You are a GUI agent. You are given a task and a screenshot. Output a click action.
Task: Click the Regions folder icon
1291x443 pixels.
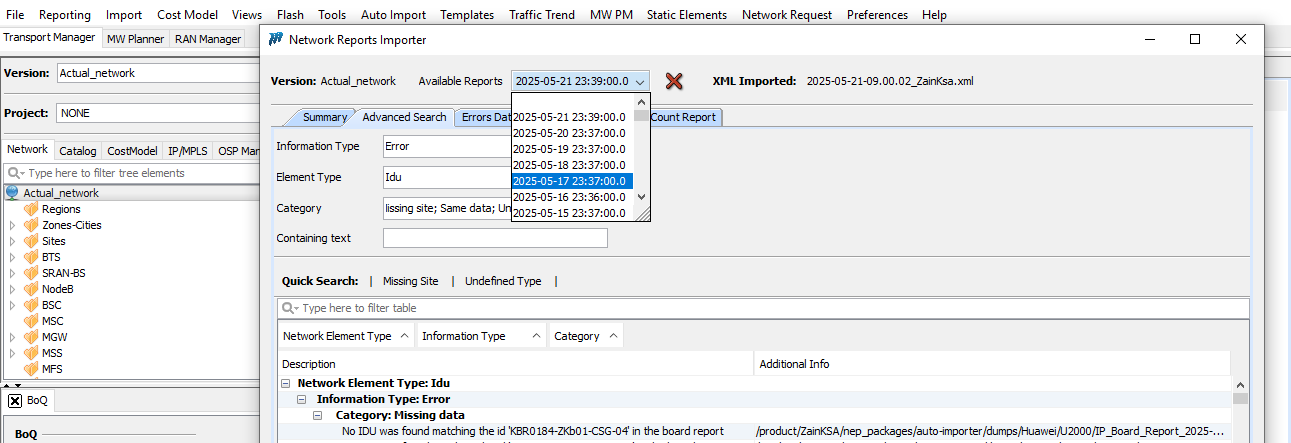[x=31, y=209]
